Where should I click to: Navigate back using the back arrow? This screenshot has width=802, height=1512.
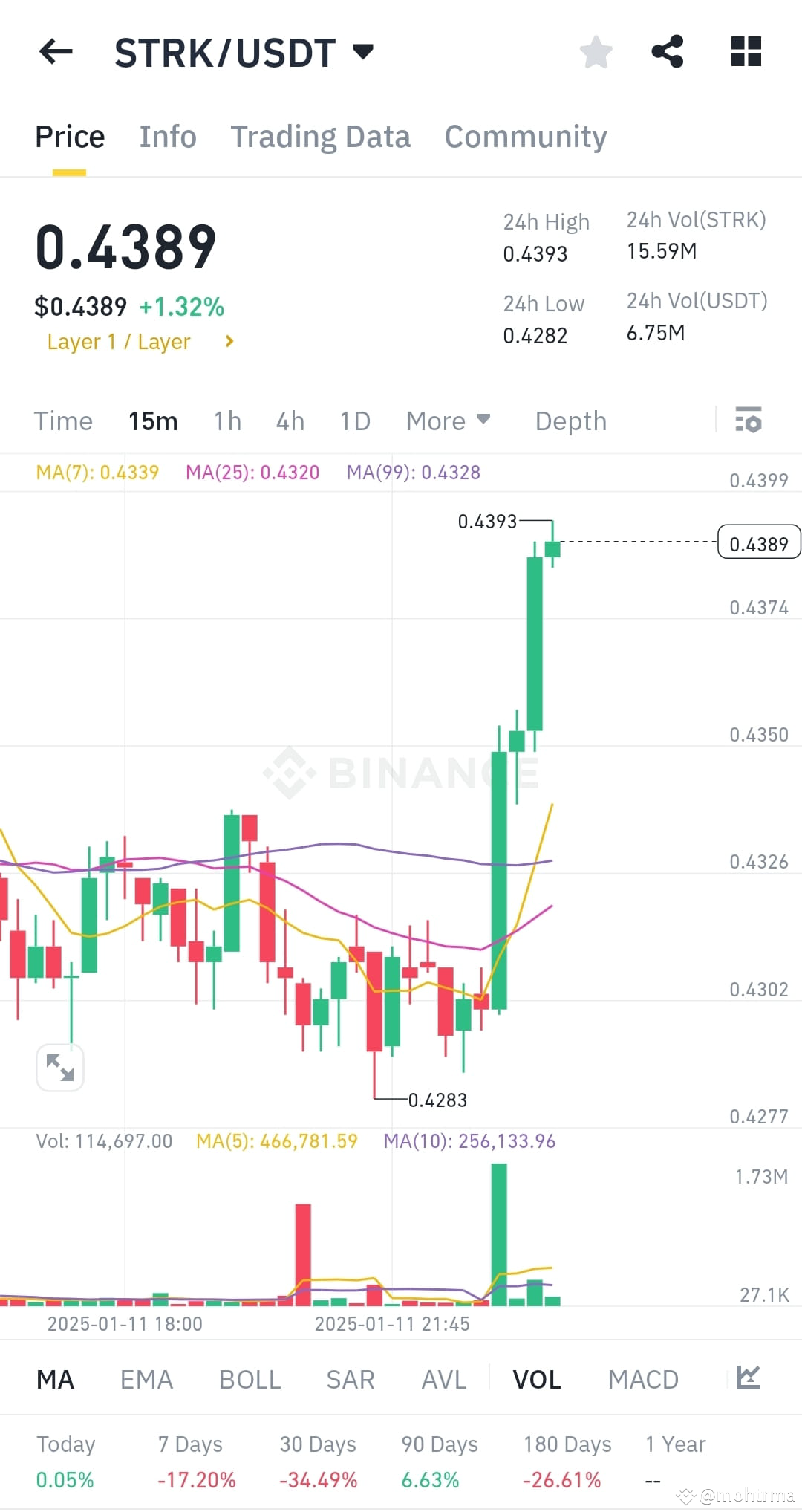tap(54, 52)
